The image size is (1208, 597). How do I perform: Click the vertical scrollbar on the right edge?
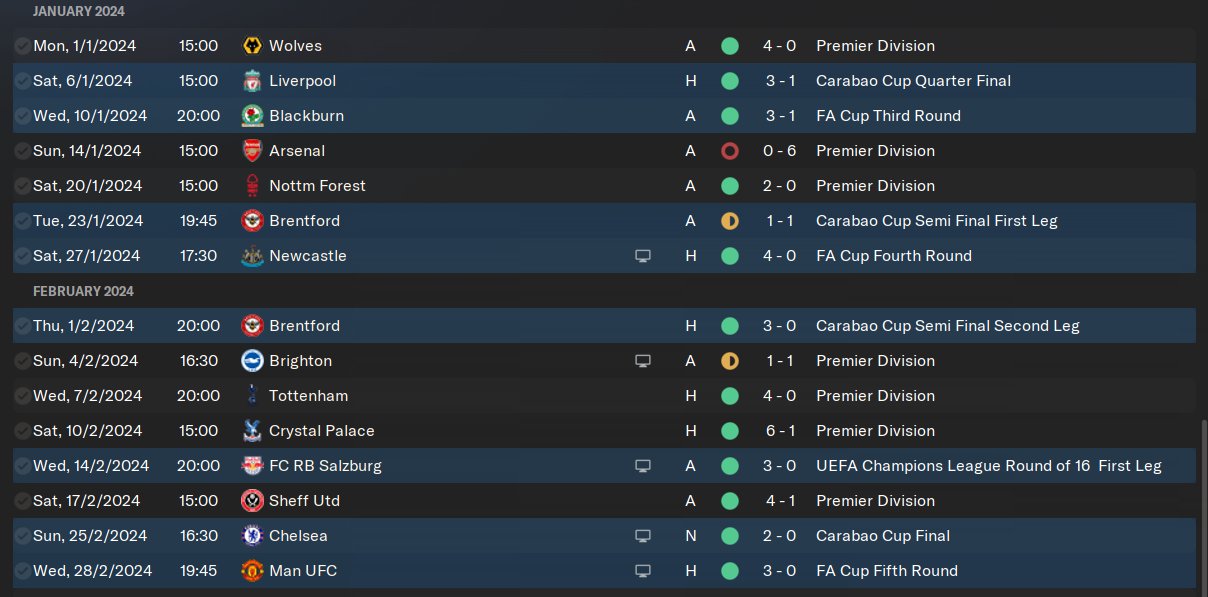tap(1202, 500)
